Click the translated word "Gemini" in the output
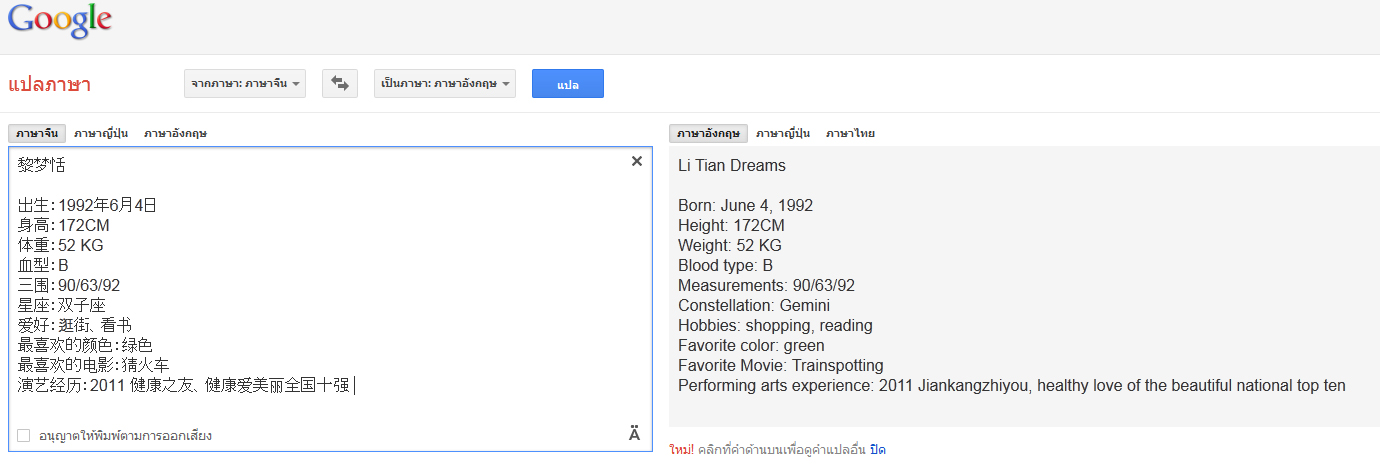The image size is (1380, 473). (x=804, y=306)
